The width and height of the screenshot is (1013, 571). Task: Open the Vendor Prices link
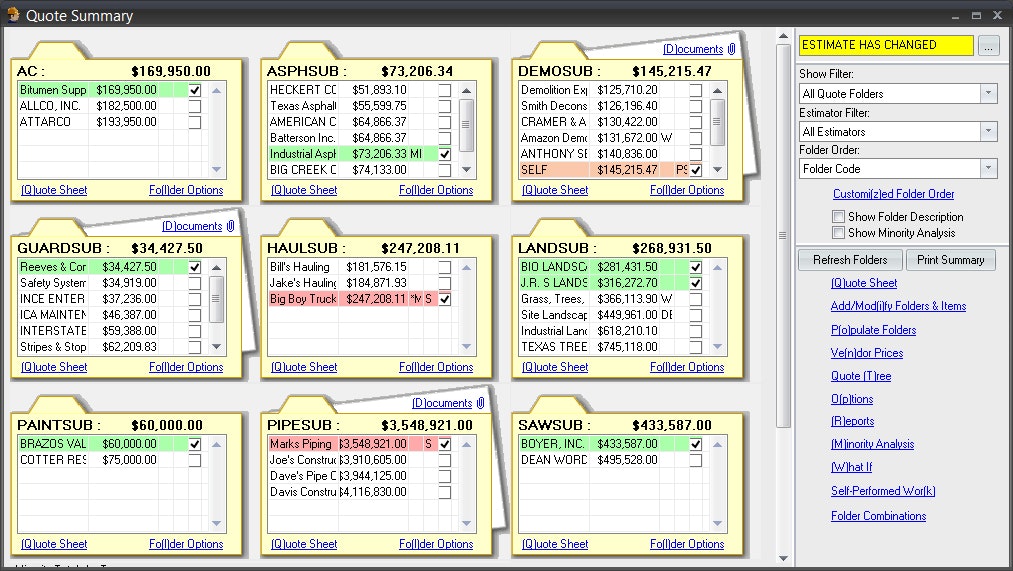coord(866,353)
